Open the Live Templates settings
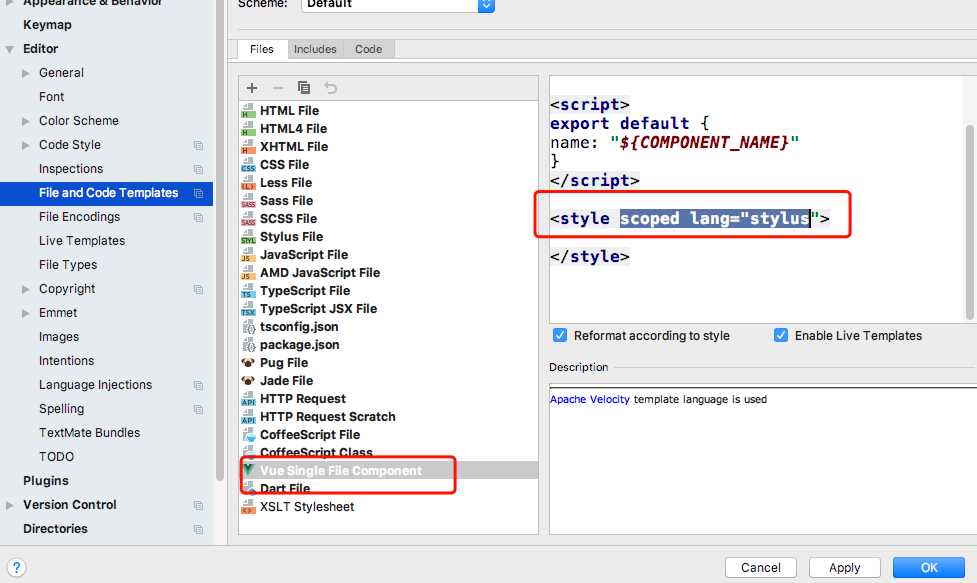The width and height of the screenshot is (977, 583). click(x=82, y=241)
